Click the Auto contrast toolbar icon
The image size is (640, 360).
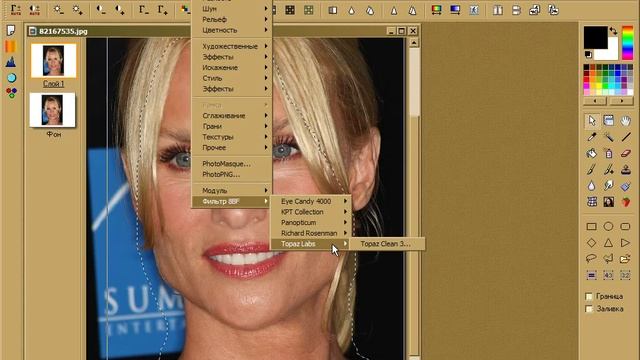tap(34, 10)
